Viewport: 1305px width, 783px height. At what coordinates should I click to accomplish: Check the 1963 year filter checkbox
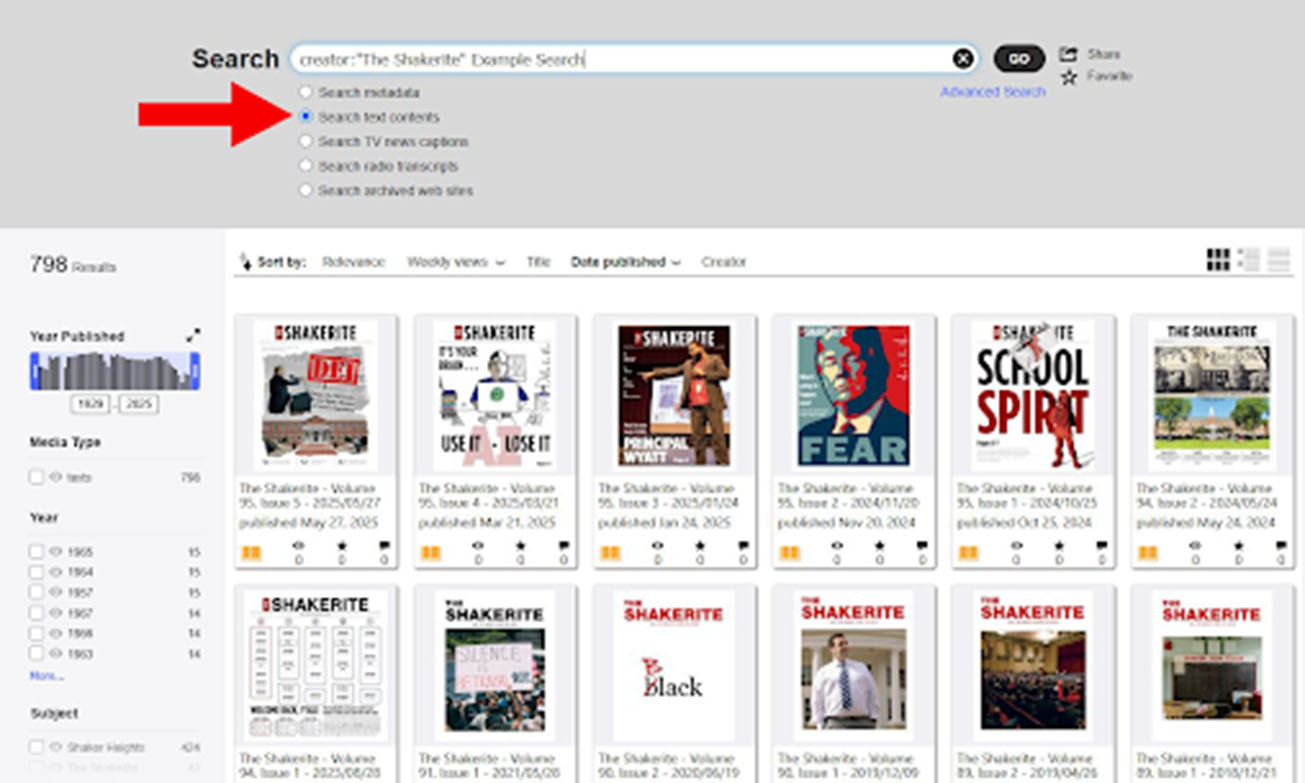pos(36,654)
